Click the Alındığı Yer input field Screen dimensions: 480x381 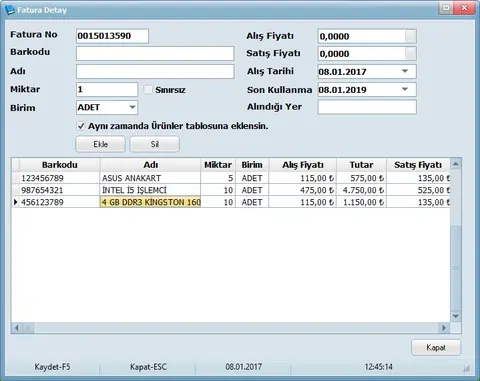[x=367, y=107]
